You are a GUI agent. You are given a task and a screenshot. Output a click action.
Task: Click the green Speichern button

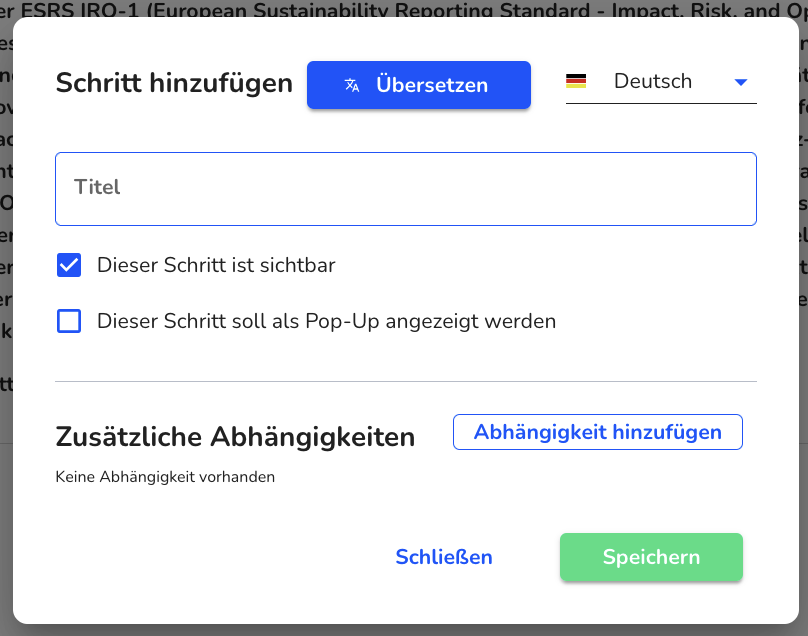point(651,557)
